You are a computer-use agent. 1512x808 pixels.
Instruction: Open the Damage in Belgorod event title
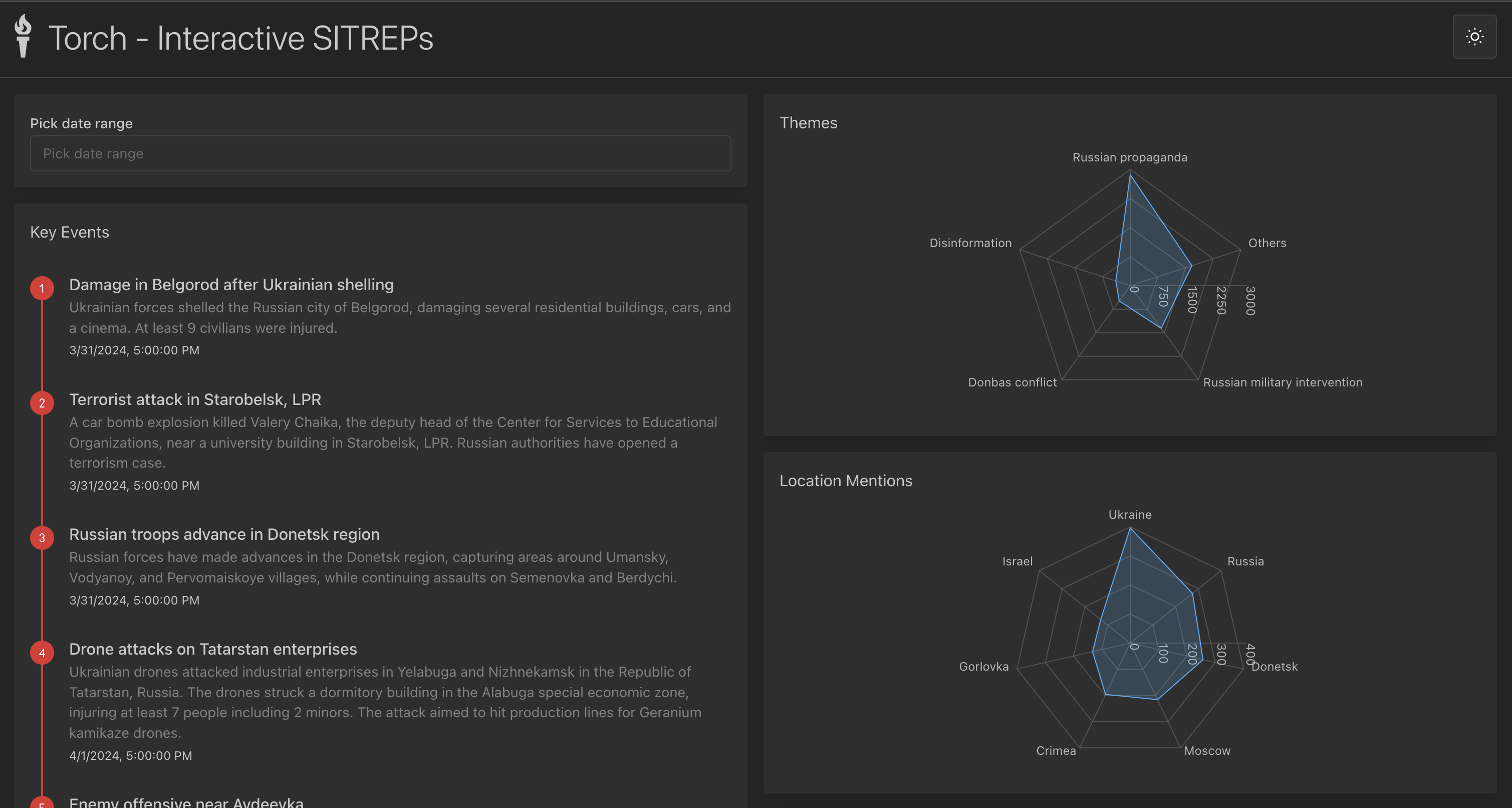tap(231, 285)
